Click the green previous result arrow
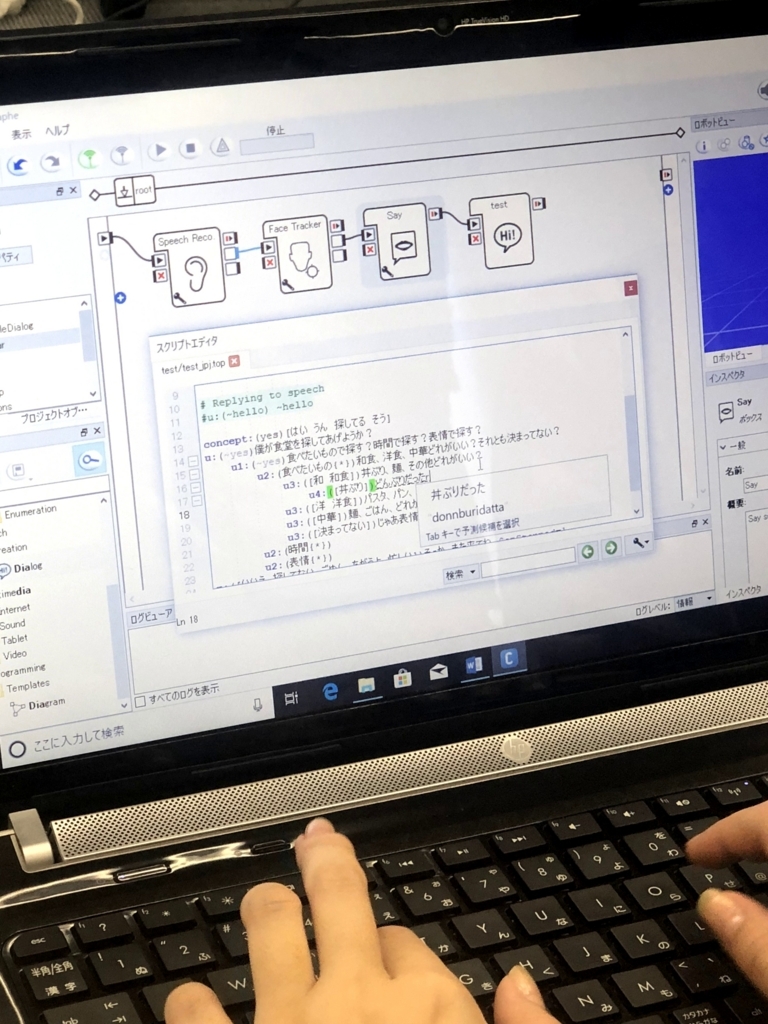The image size is (768, 1024). 587,552
